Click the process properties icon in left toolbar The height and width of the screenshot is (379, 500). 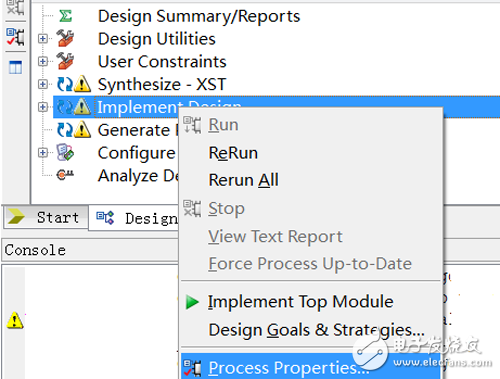tap(15, 37)
